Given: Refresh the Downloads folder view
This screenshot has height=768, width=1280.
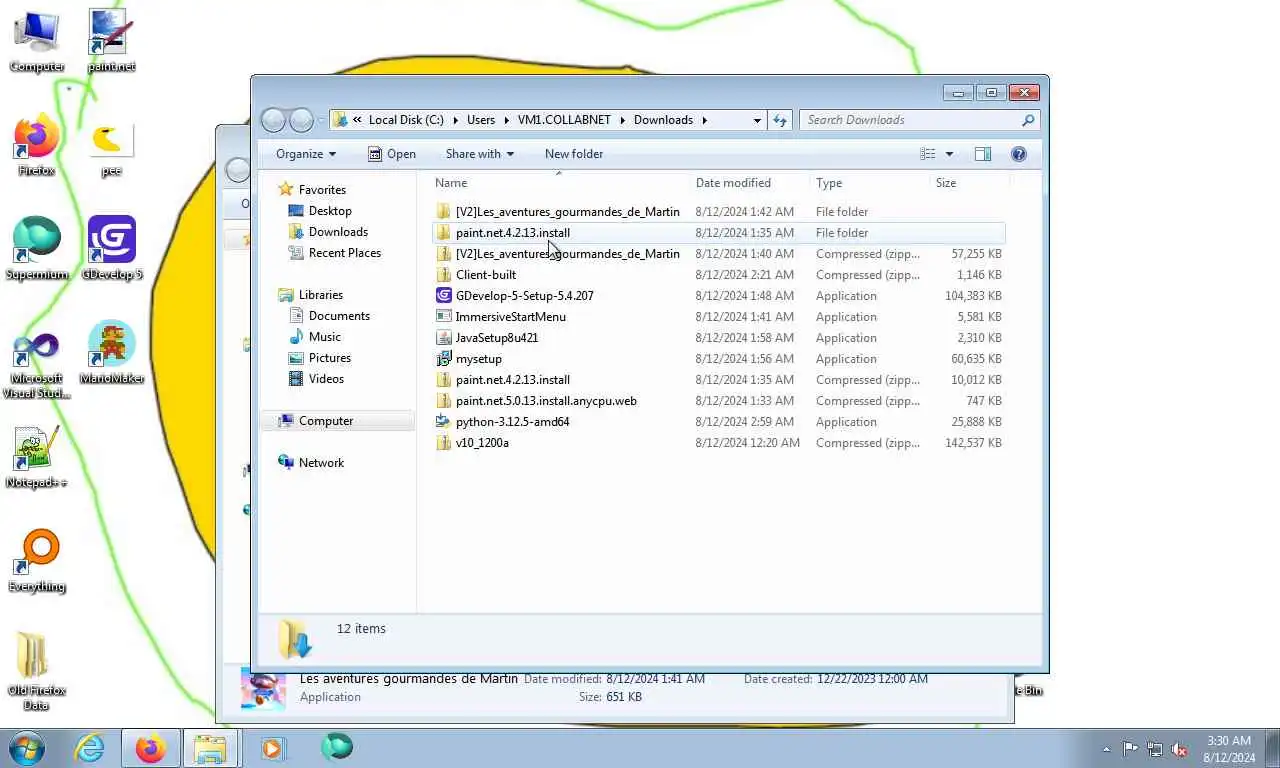Looking at the screenshot, I should (x=780, y=120).
